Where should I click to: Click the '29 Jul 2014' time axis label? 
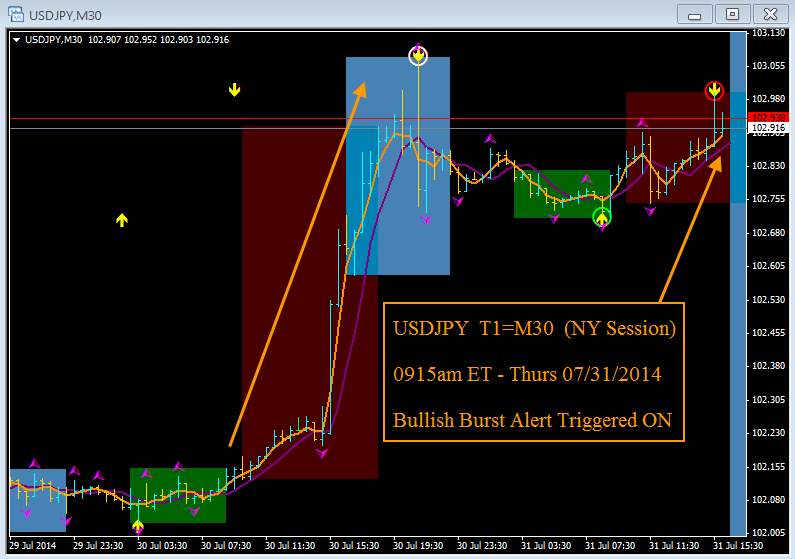click(x=32, y=546)
